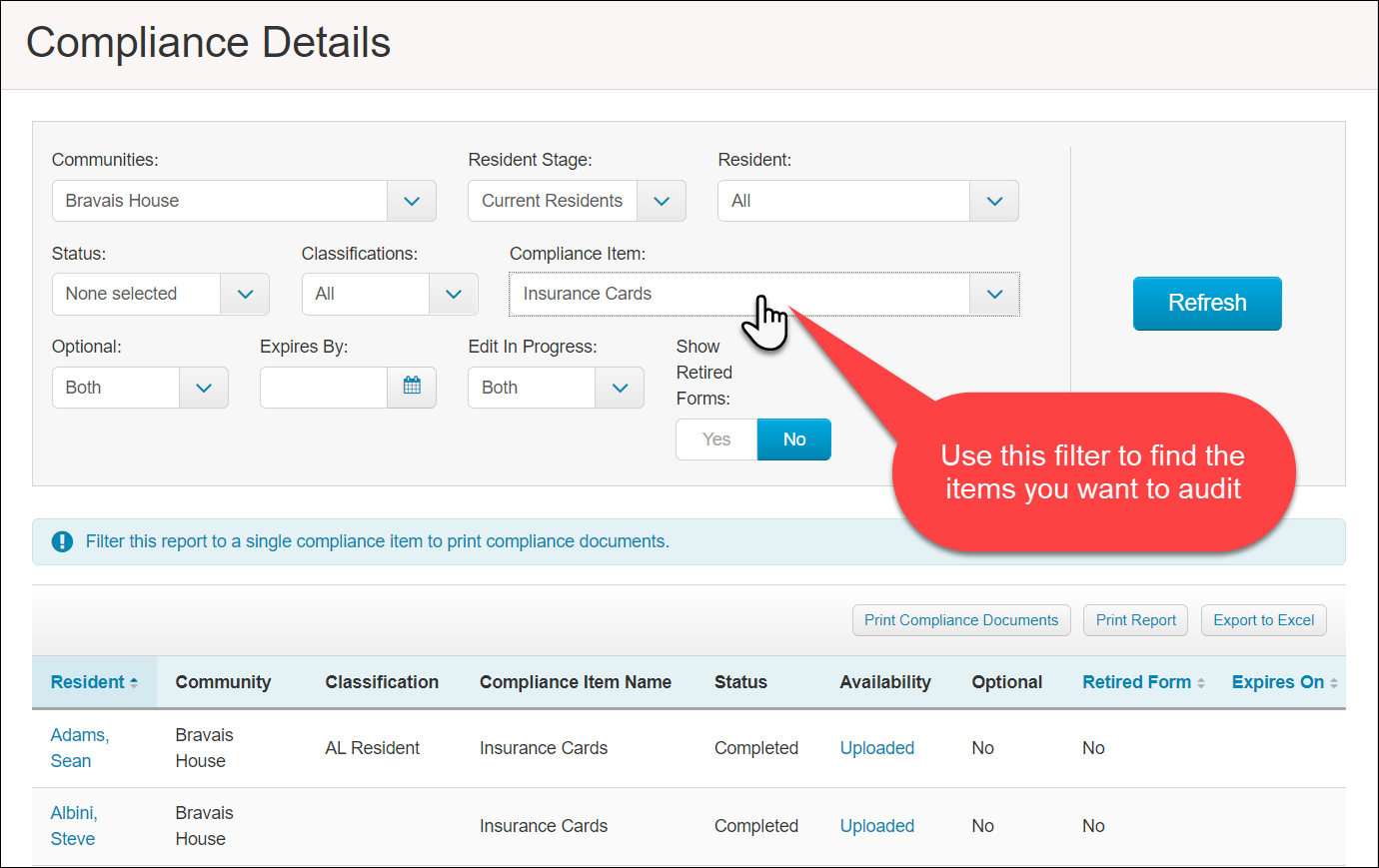Expand the Communities dropdown
This screenshot has width=1379, height=868.
point(412,201)
